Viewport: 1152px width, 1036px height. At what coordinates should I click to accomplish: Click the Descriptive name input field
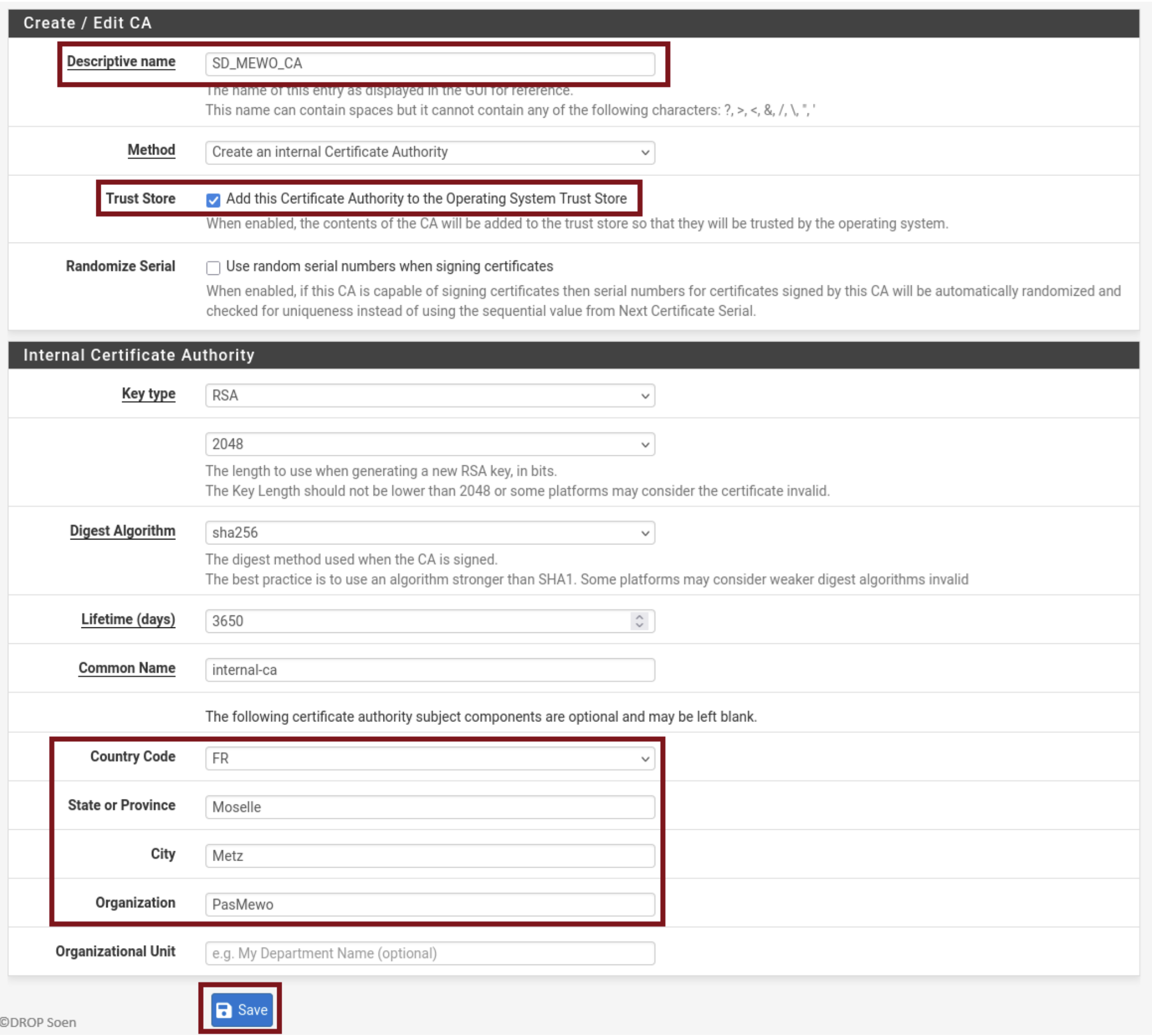coord(429,64)
